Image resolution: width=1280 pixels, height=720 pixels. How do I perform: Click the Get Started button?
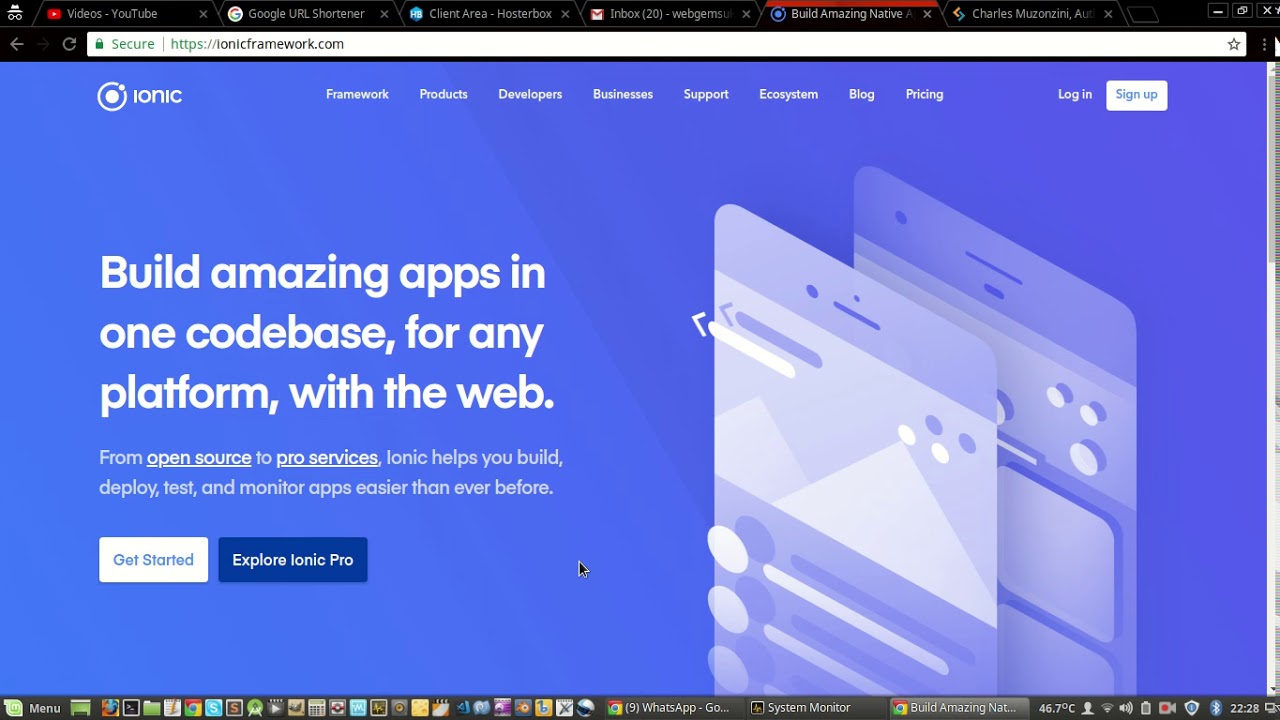coord(153,560)
